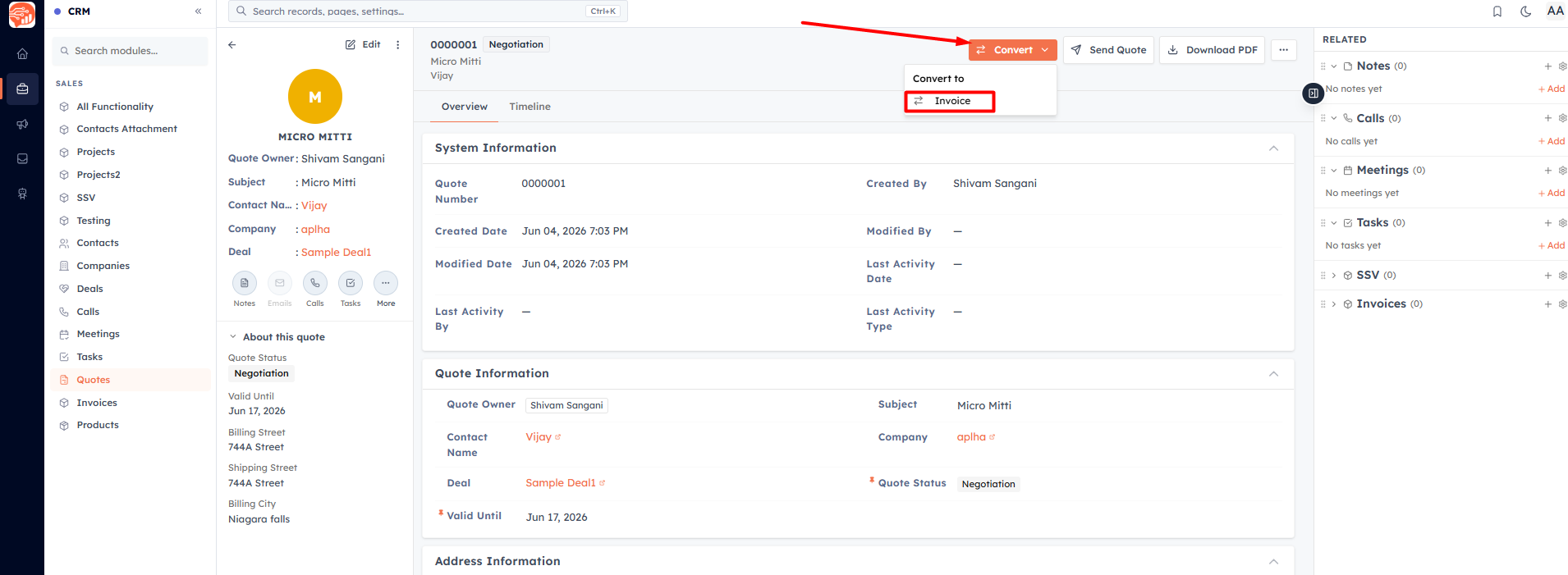Image resolution: width=1568 pixels, height=575 pixels.
Task: Focus the Search records input field
Action: [428, 11]
